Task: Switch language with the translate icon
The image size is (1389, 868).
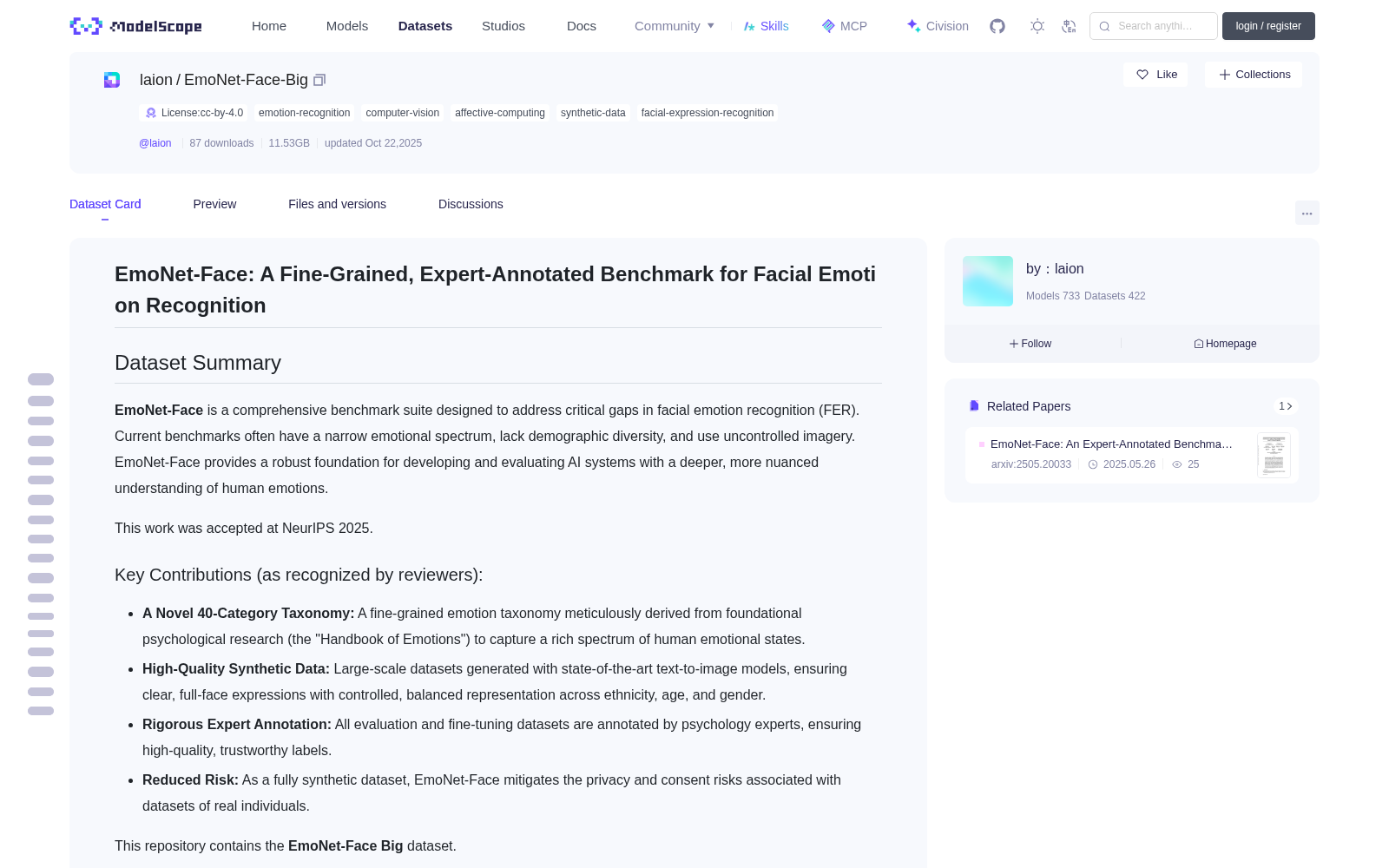Action: [1069, 26]
